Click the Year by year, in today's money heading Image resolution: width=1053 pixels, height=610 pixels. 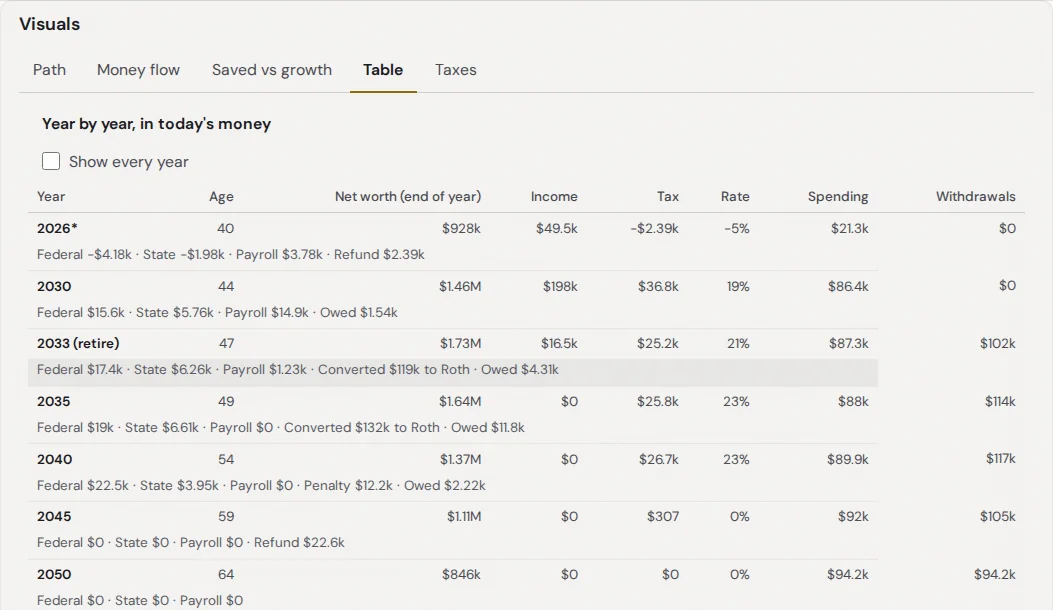(x=156, y=124)
